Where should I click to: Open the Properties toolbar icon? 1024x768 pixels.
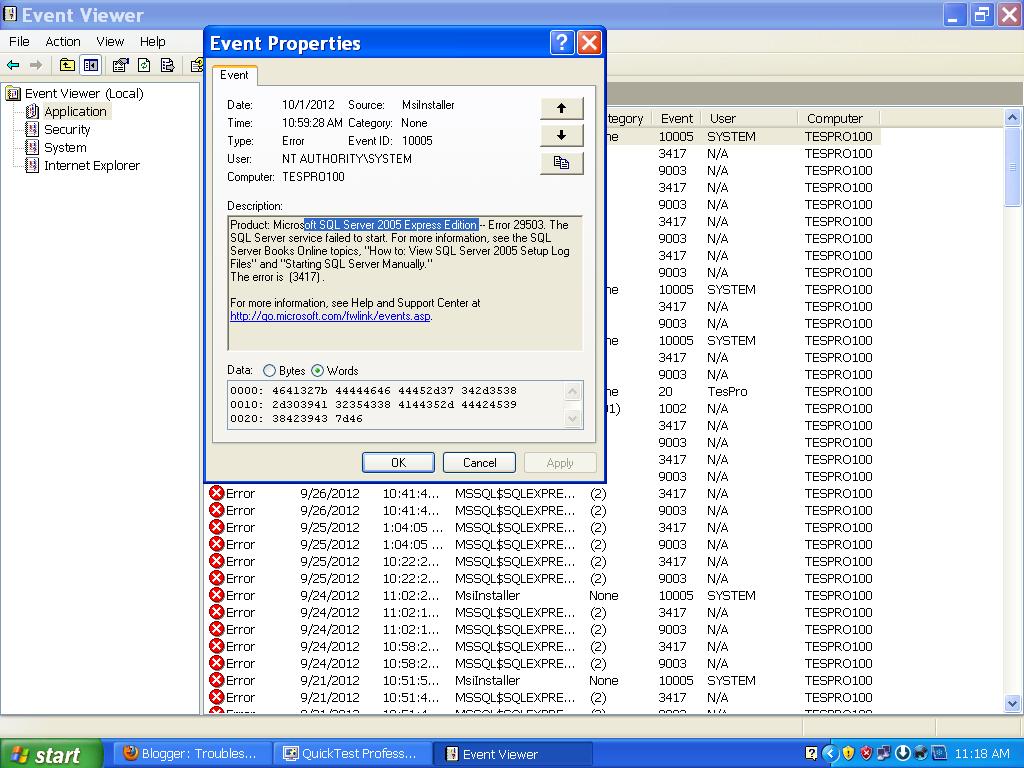pos(120,65)
